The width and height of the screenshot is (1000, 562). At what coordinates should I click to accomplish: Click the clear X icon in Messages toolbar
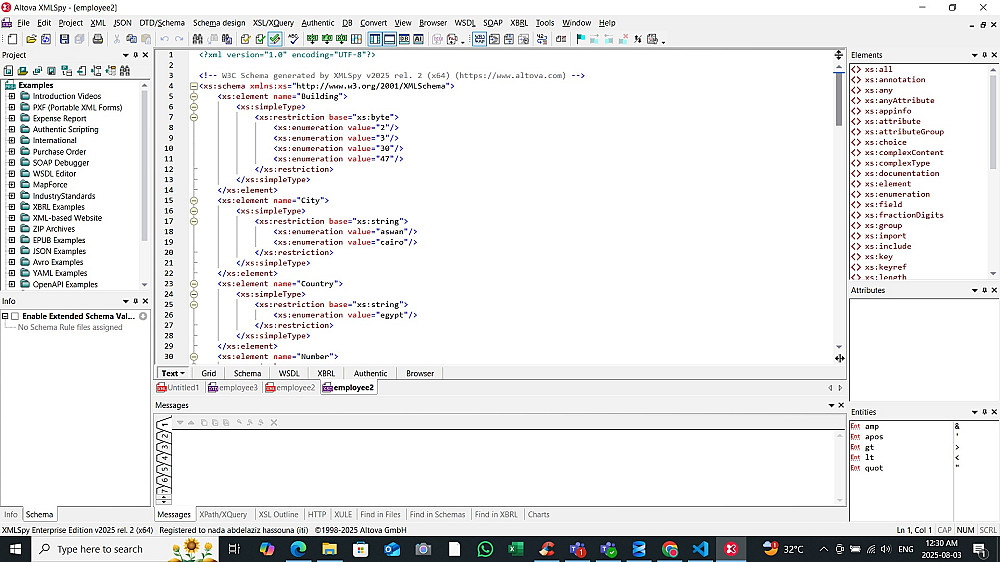pyautogui.click(x=274, y=422)
